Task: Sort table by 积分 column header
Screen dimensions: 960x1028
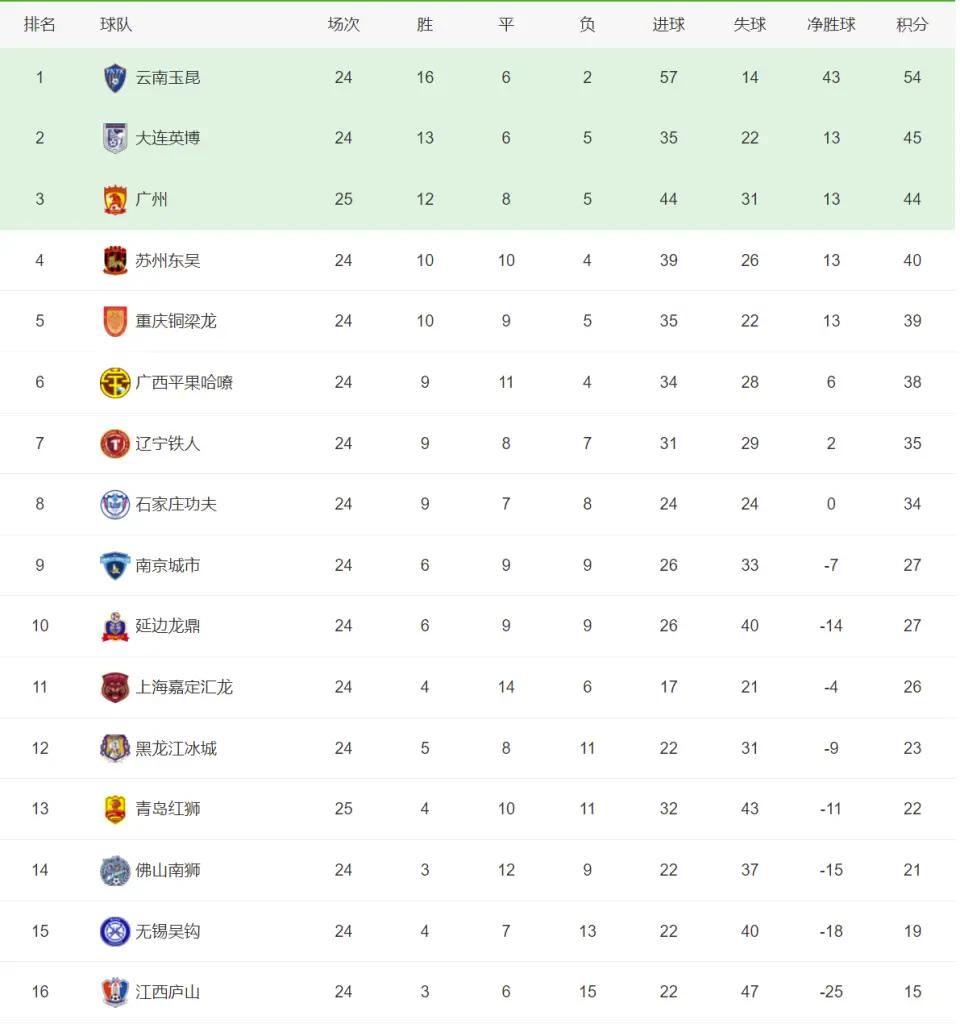Action: point(912,25)
